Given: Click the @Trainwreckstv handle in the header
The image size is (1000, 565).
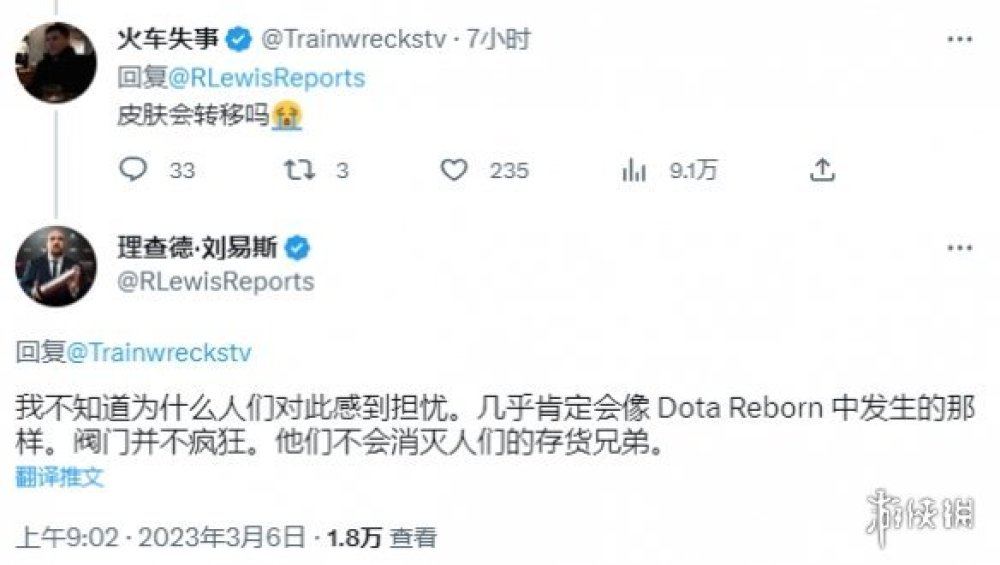Looking at the screenshot, I should click(x=354, y=39).
